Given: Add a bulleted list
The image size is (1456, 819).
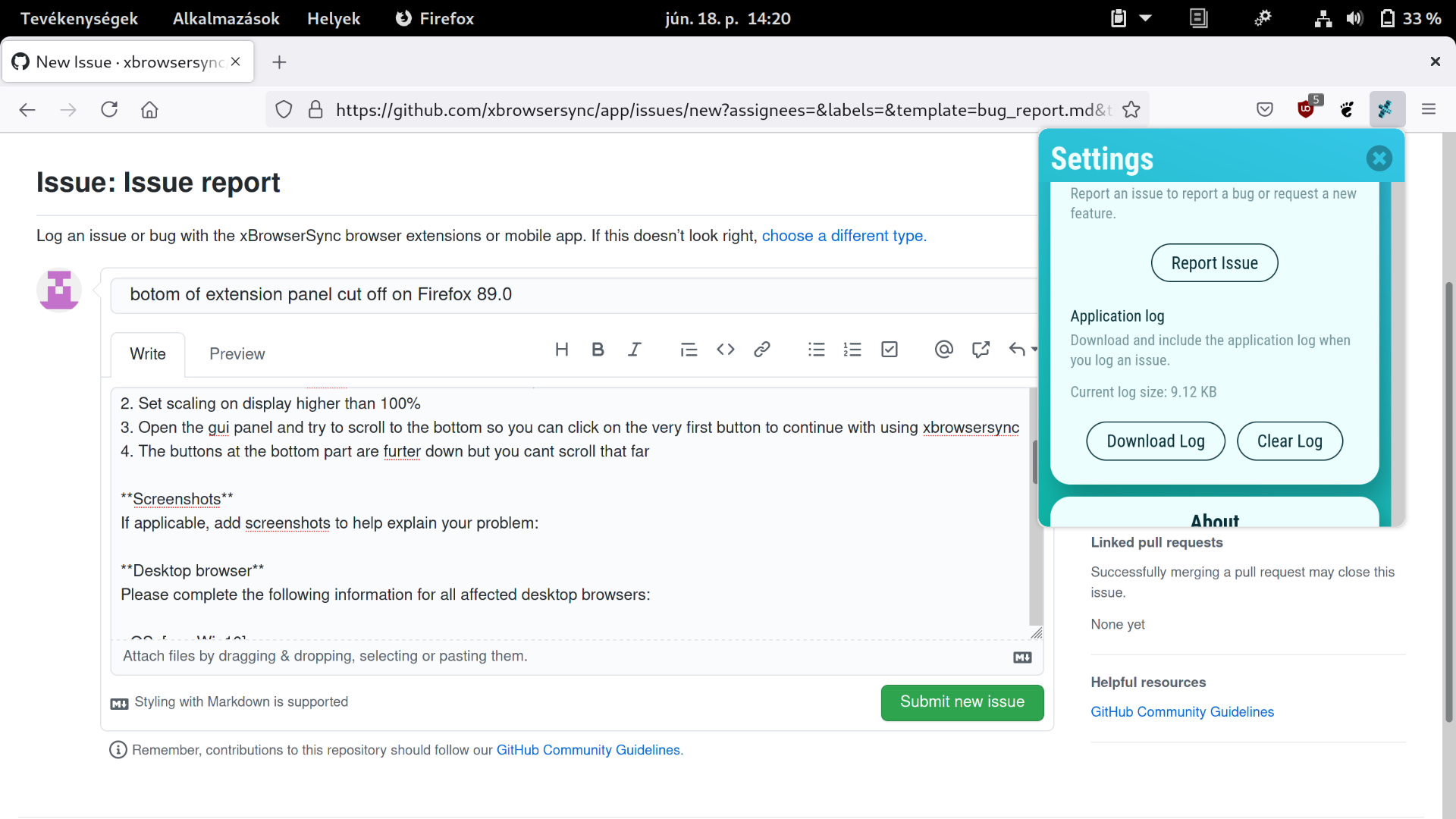Looking at the screenshot, I should (x=816, y=350).
